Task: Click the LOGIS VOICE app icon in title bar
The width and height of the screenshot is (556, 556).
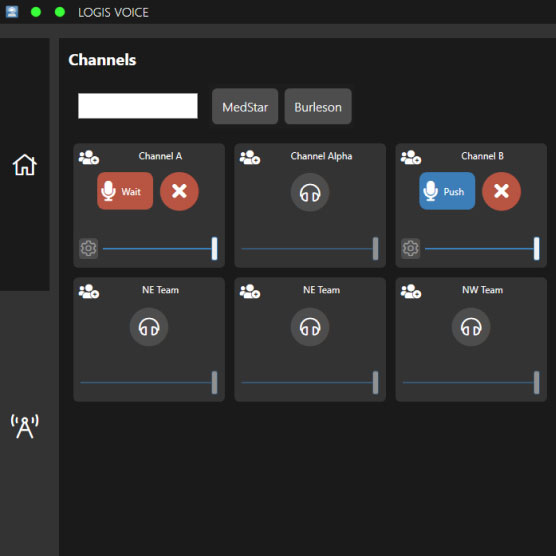Action: coord(12,12)
